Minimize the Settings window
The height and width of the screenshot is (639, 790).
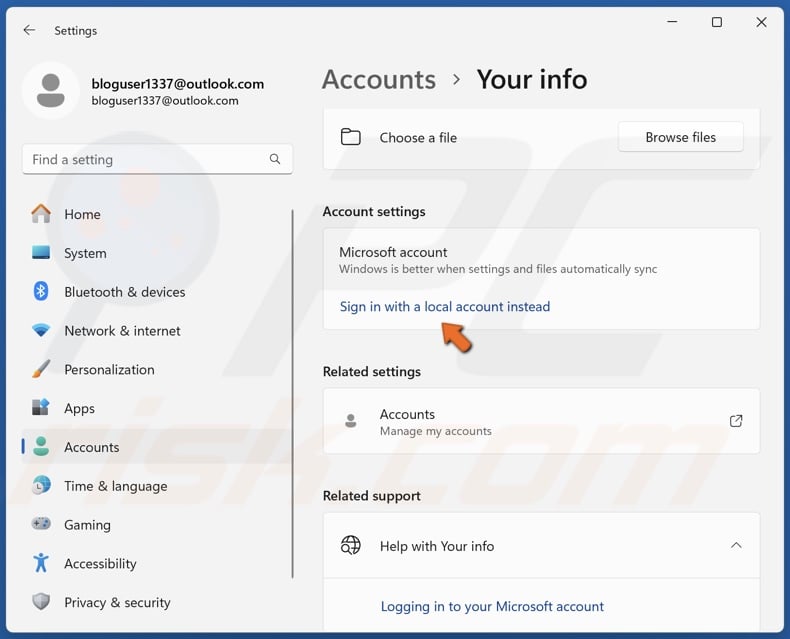pyautogui.click(x=672, y=22)
